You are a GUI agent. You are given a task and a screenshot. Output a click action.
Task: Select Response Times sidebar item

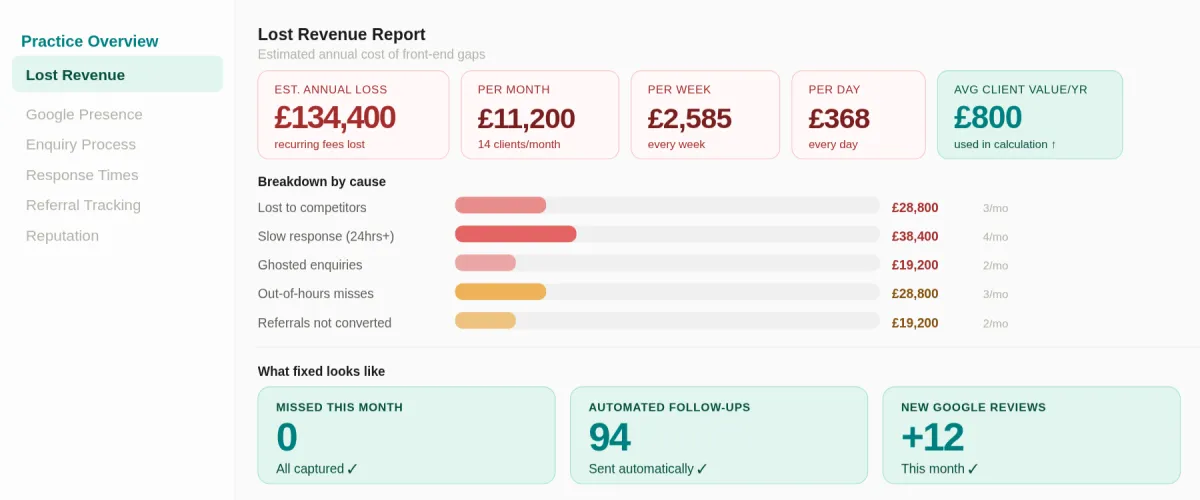click(x=82, y=175)
